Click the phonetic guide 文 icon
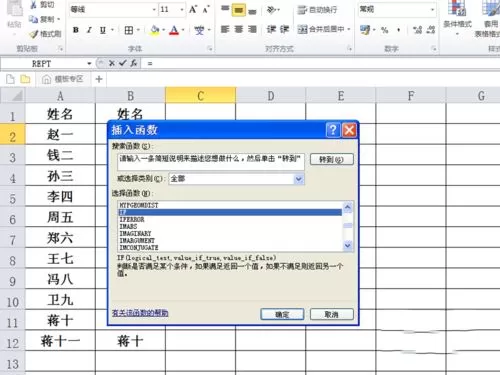This screenshot has height=375, width=500. pos(199,30)
